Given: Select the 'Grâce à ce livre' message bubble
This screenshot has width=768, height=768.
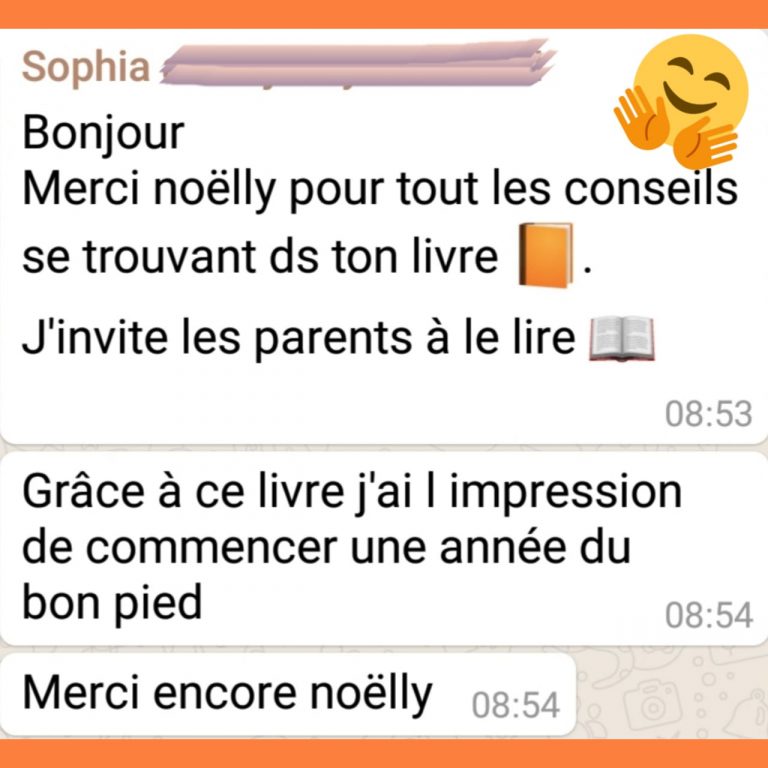Looking at the screenshot, I should [x=384, y=549].
